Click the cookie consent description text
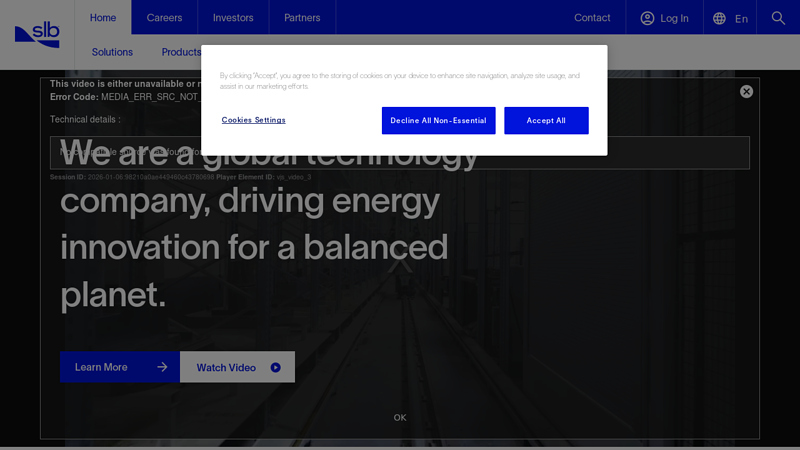Screen dimensions: 800x450 (399, 81)
